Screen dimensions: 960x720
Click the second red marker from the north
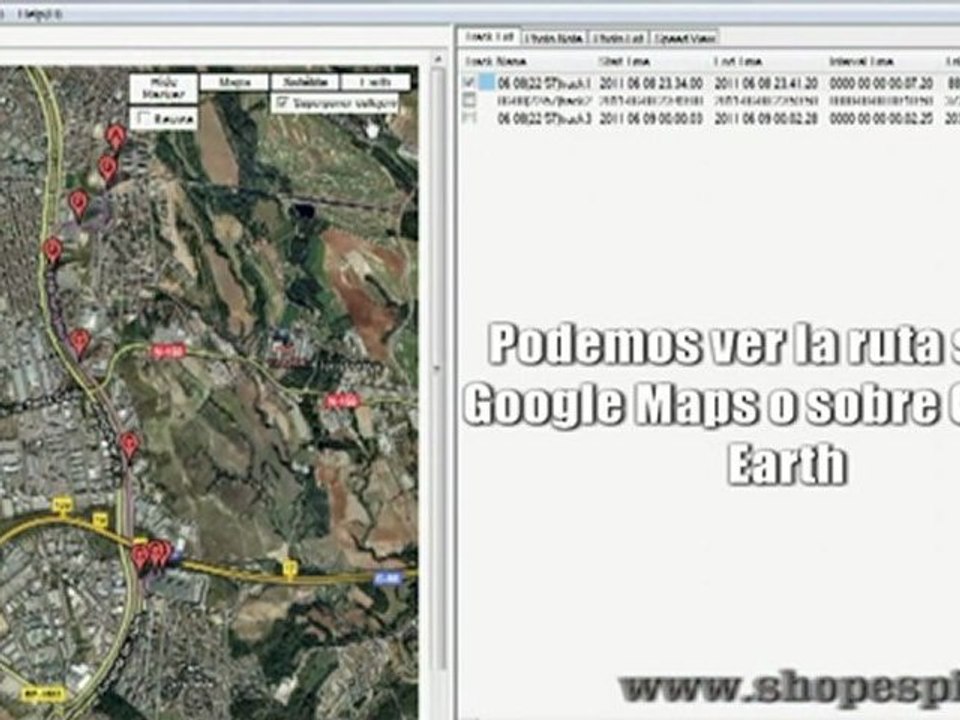coord(108,170)
